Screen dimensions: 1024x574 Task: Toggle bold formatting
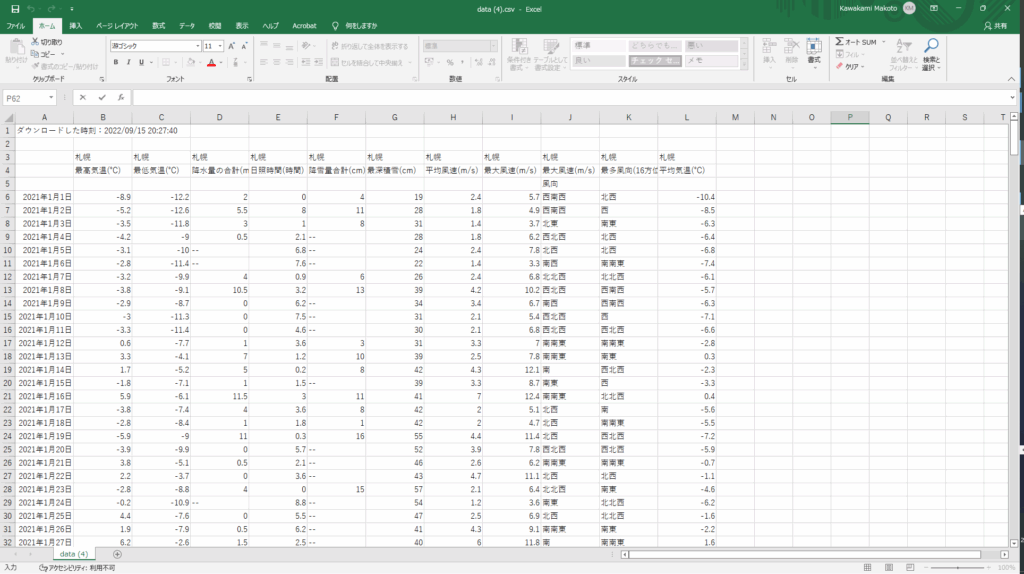[116, 62]
